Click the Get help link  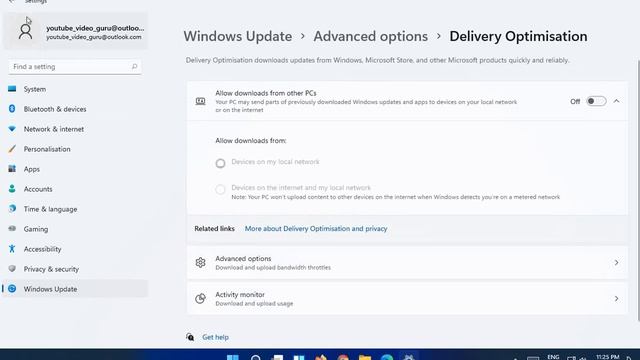(x=216, y=337)
